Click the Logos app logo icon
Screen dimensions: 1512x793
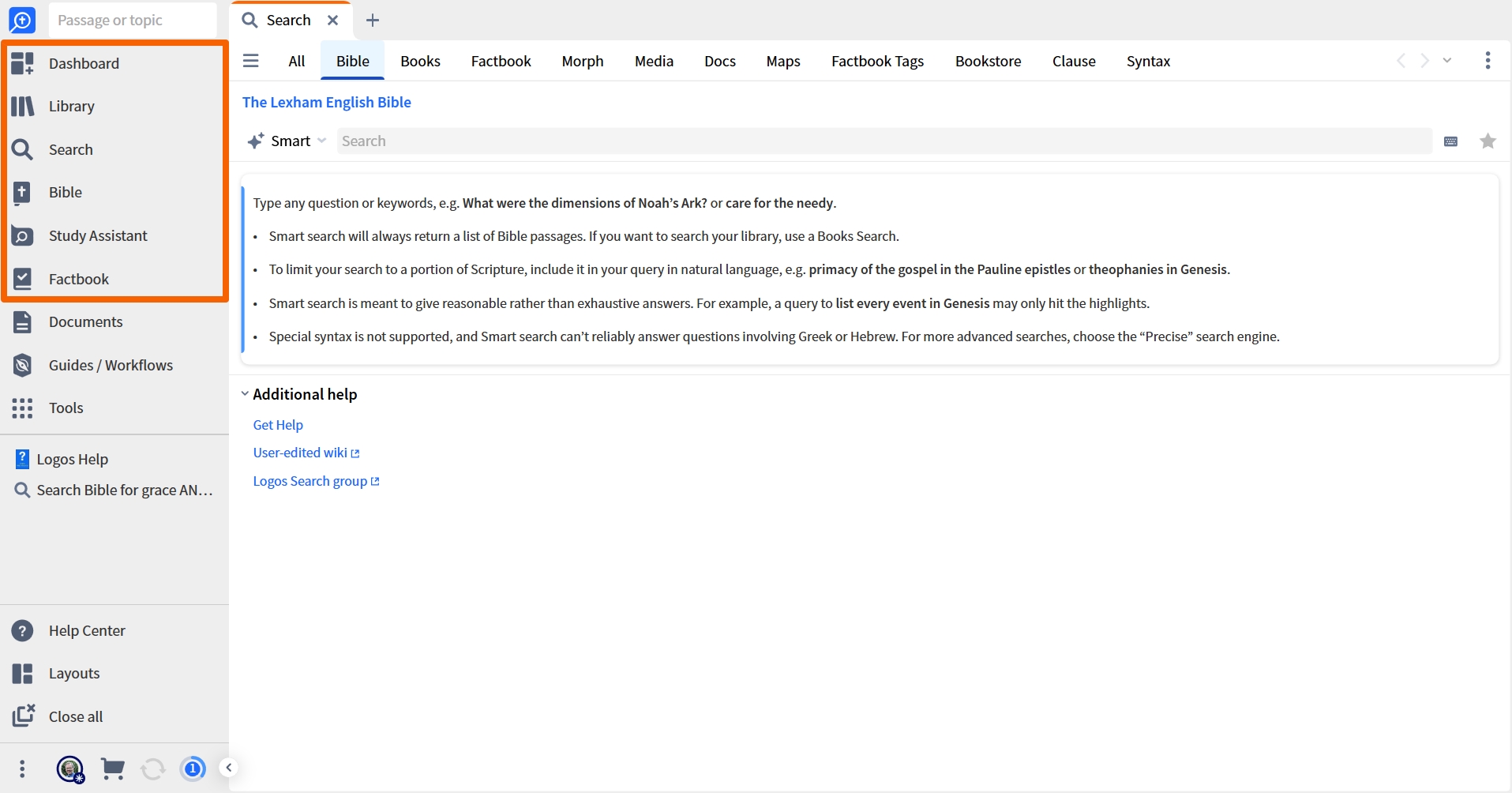(x=22, y=21)
